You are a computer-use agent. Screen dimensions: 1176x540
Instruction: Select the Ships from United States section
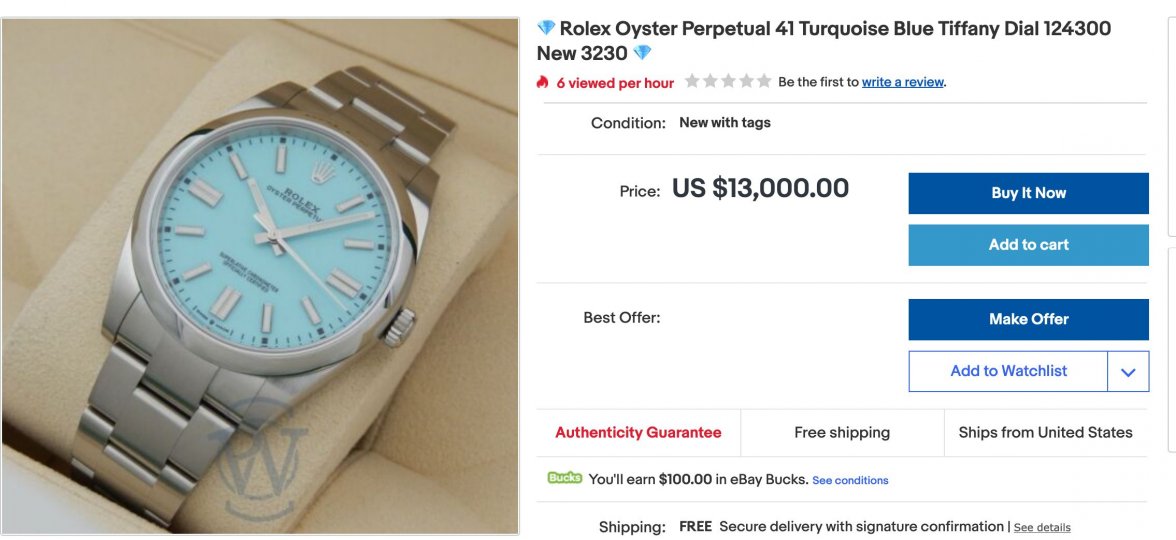click(x=1045, y=432)
